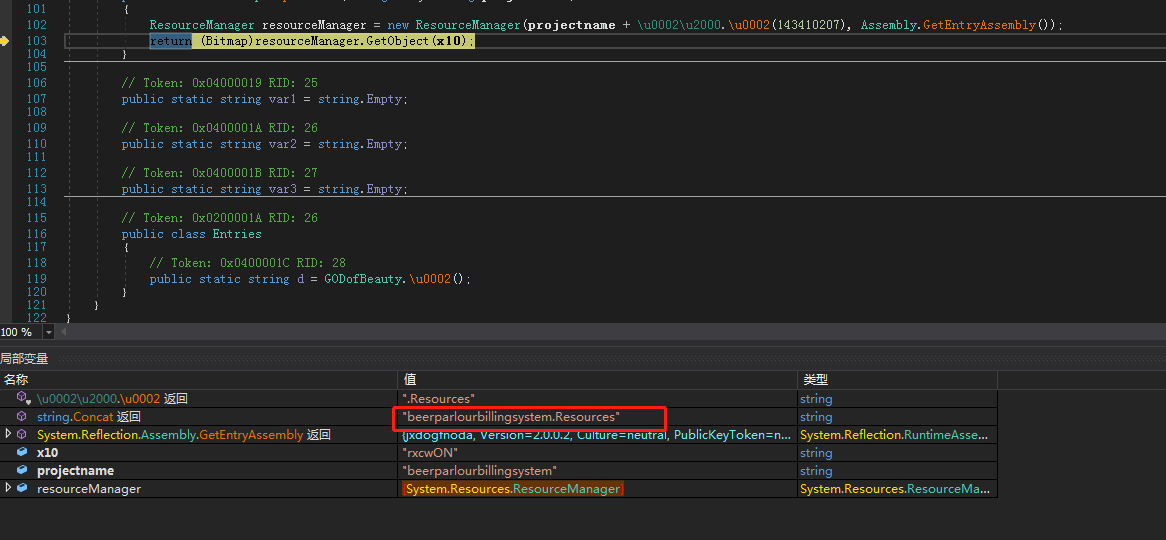Click the variable icon beside x10
1166x540 pixels.
(22, 452)
